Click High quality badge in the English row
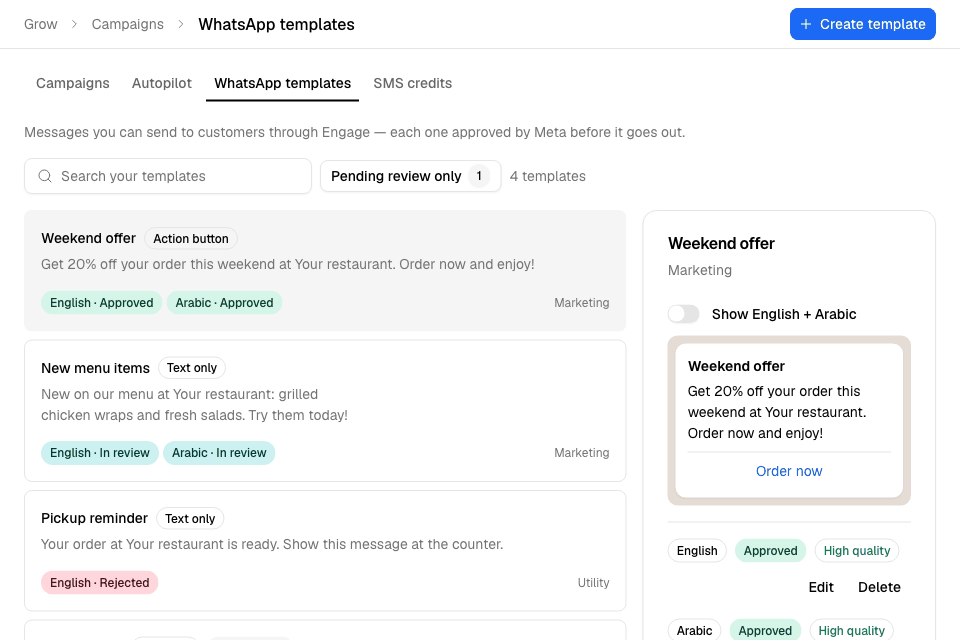This screenshot has width=960, height=640. pos(857,551)
